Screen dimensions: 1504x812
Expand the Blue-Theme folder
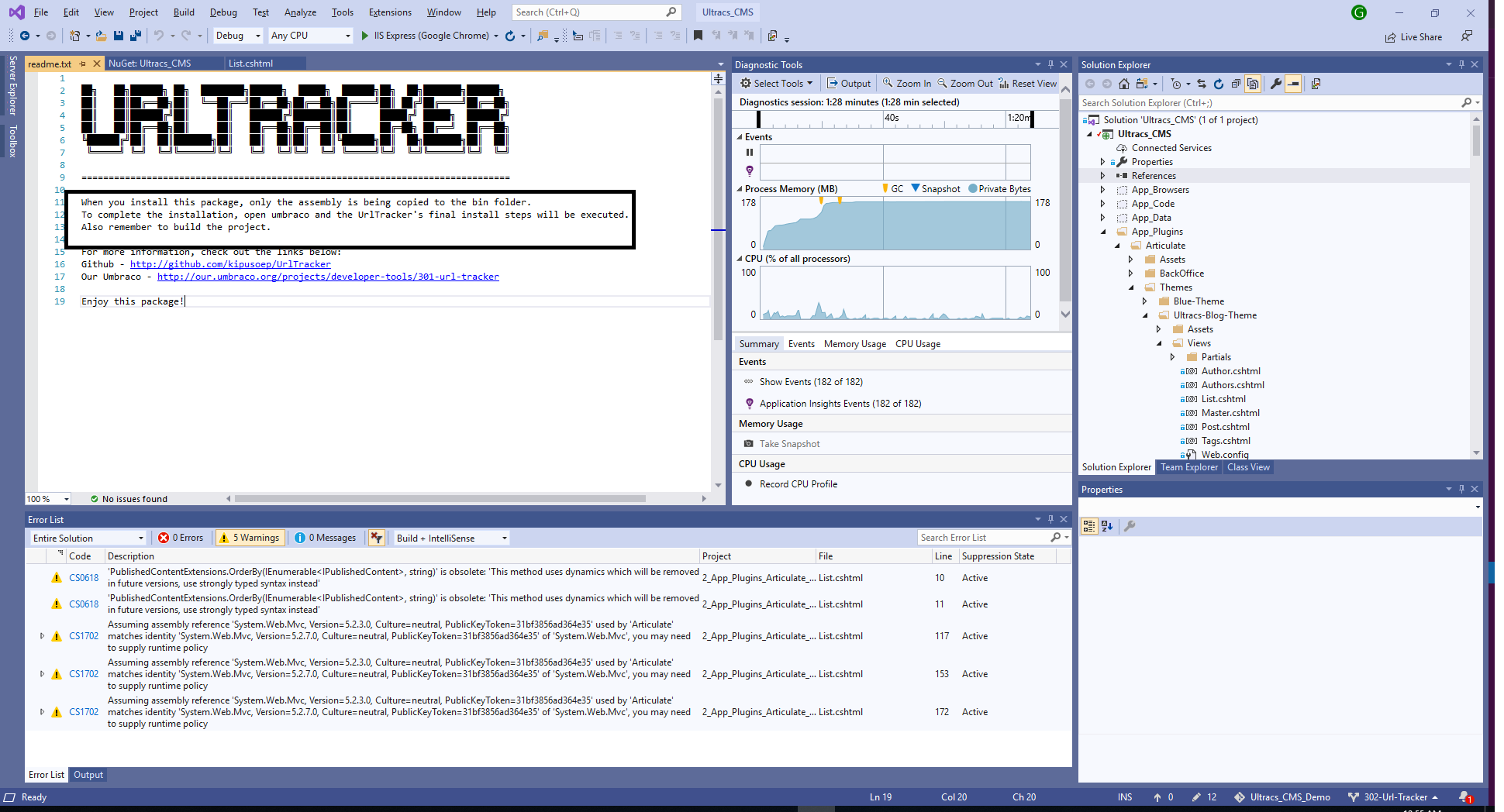pos(1145,301)
